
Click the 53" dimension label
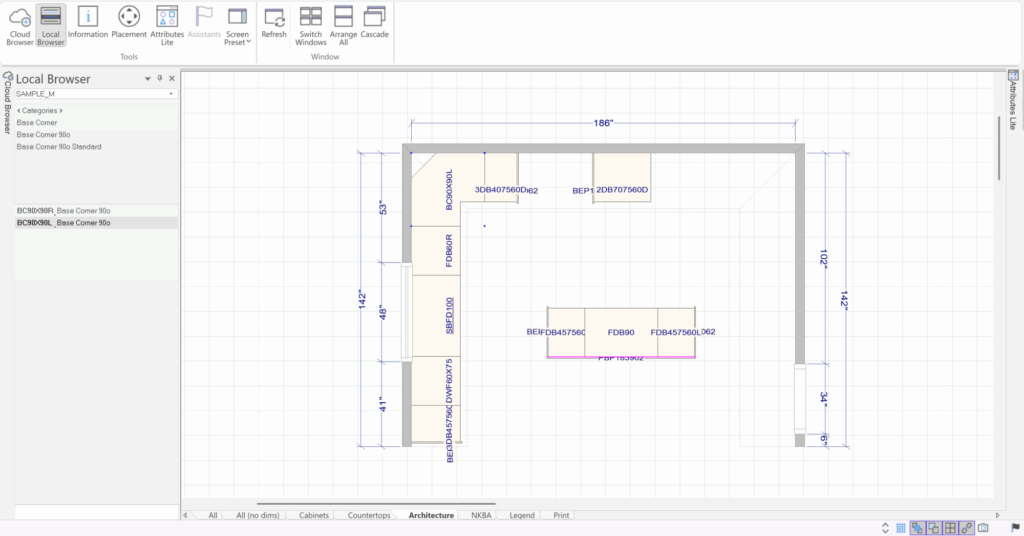pos(383,209)
